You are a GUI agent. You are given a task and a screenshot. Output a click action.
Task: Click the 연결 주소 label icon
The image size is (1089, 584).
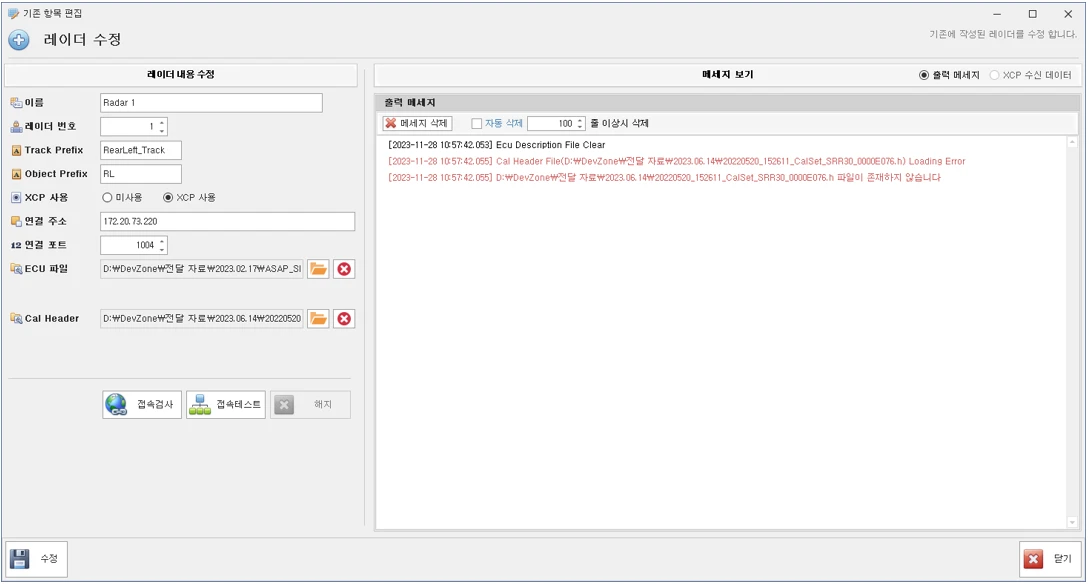pyautogui.click(x=16, y=222)
